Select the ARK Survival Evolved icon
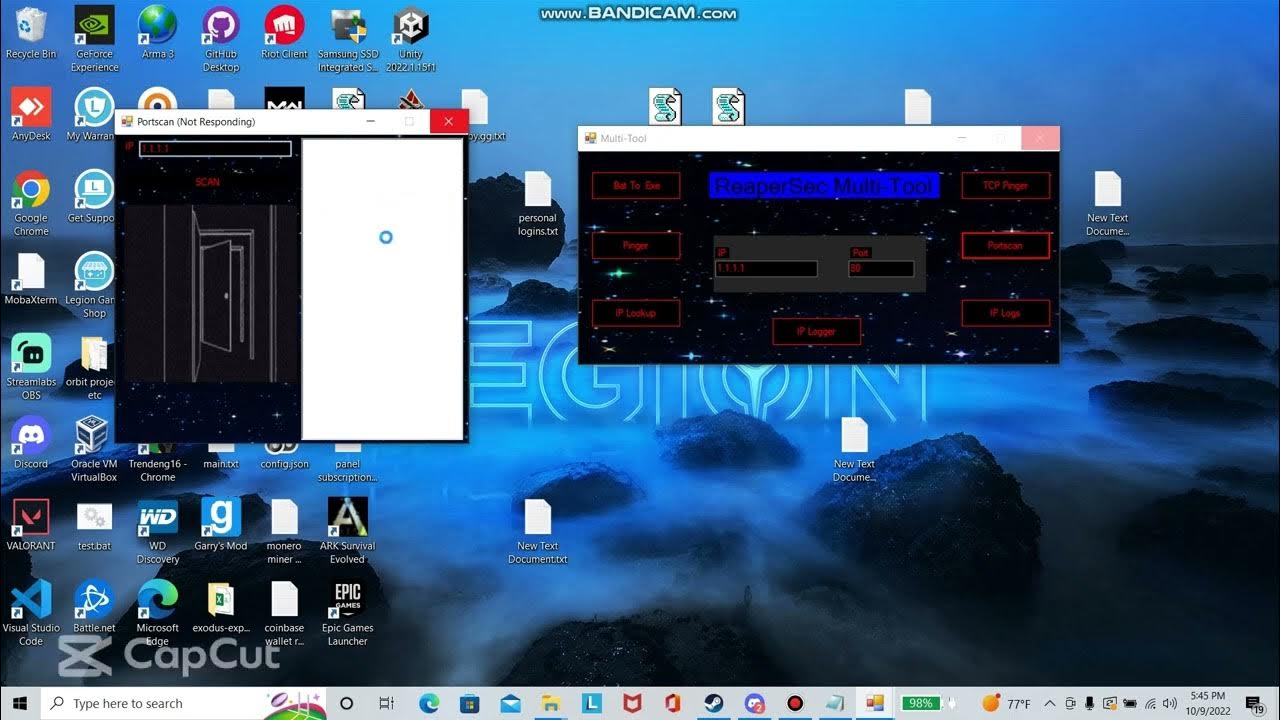The image size is (1280, 720). coord(348,531)
